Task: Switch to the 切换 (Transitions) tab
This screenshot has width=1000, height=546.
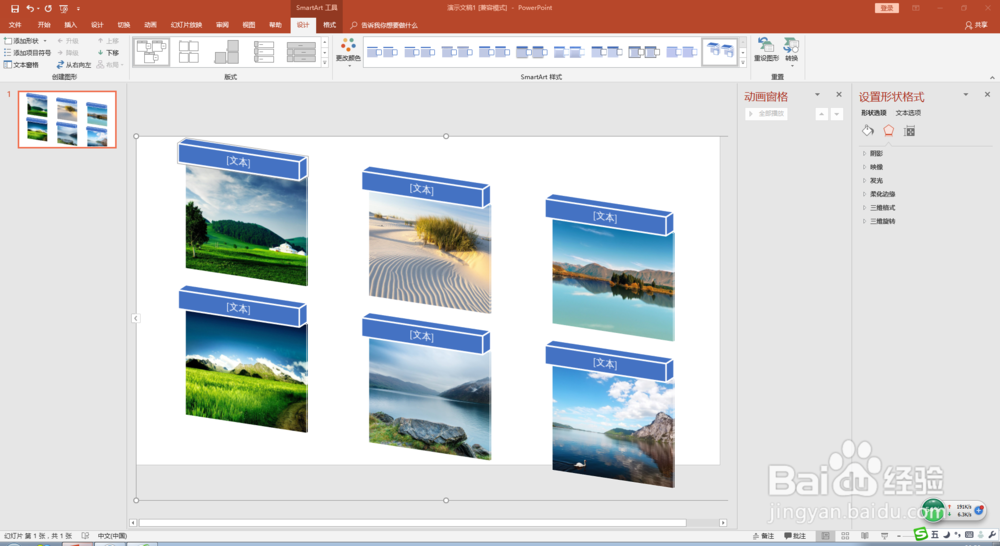Action: point(124,25)
